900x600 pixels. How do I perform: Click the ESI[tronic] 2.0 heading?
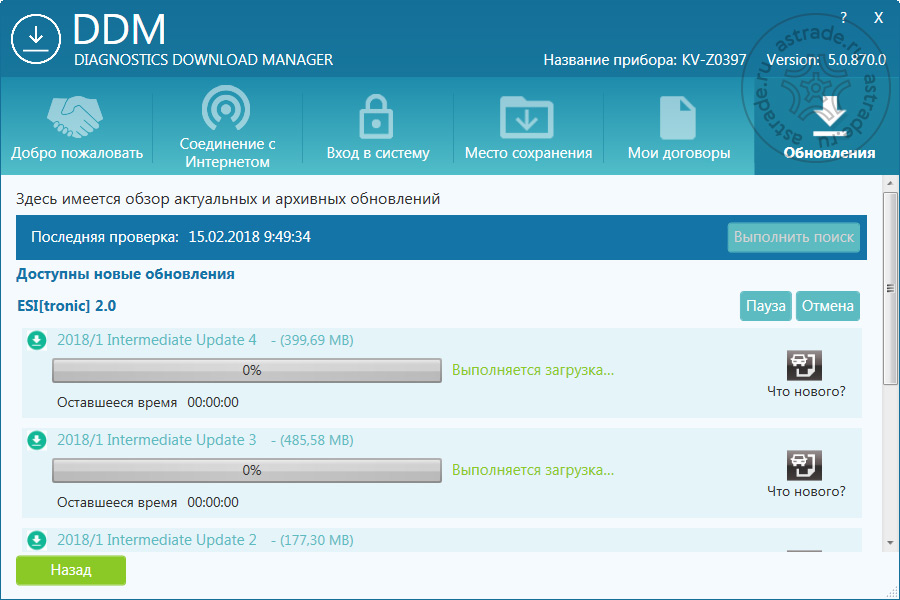tap(67, 305)
